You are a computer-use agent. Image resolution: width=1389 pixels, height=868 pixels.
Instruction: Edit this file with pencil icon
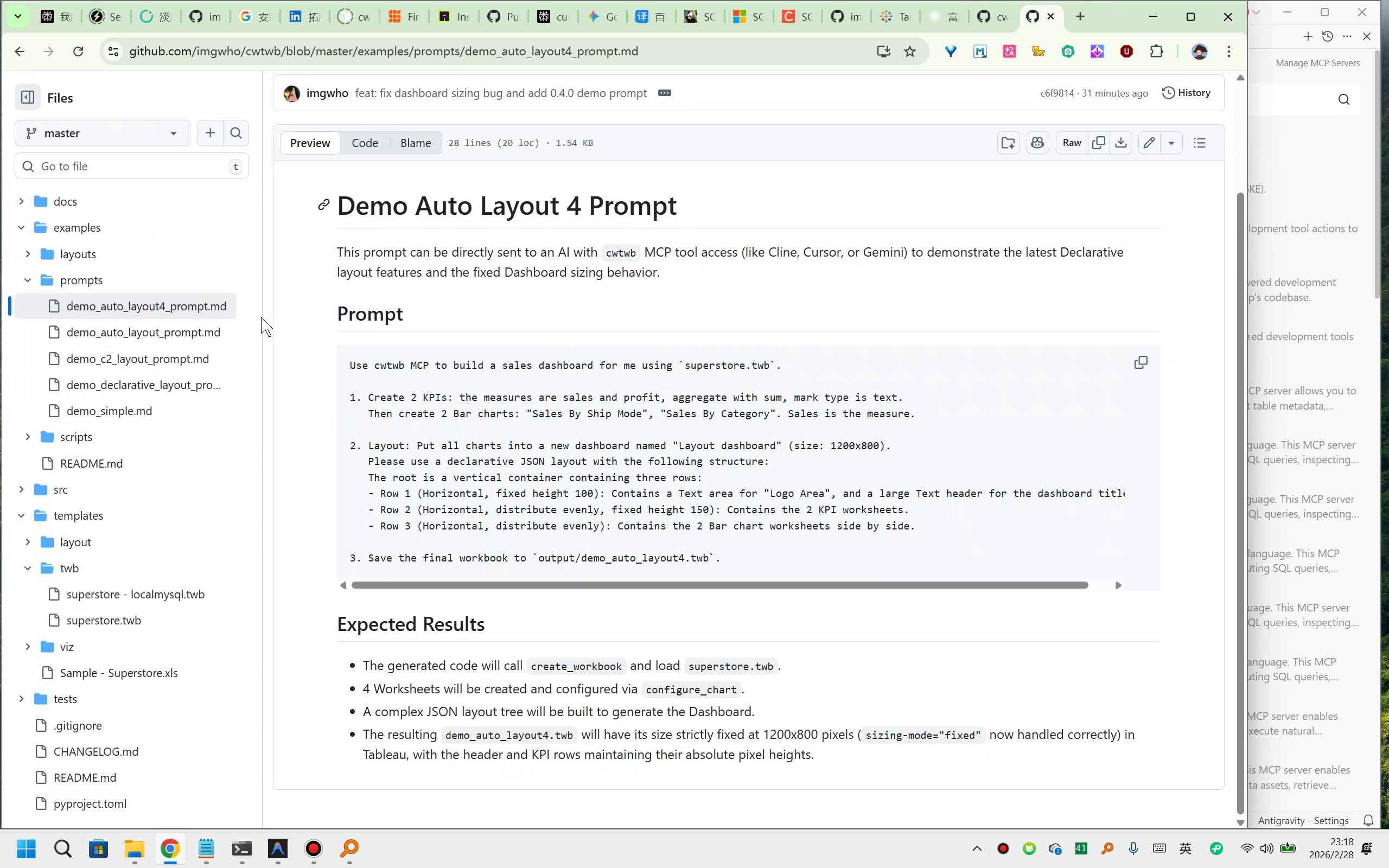click(1149, 143)
